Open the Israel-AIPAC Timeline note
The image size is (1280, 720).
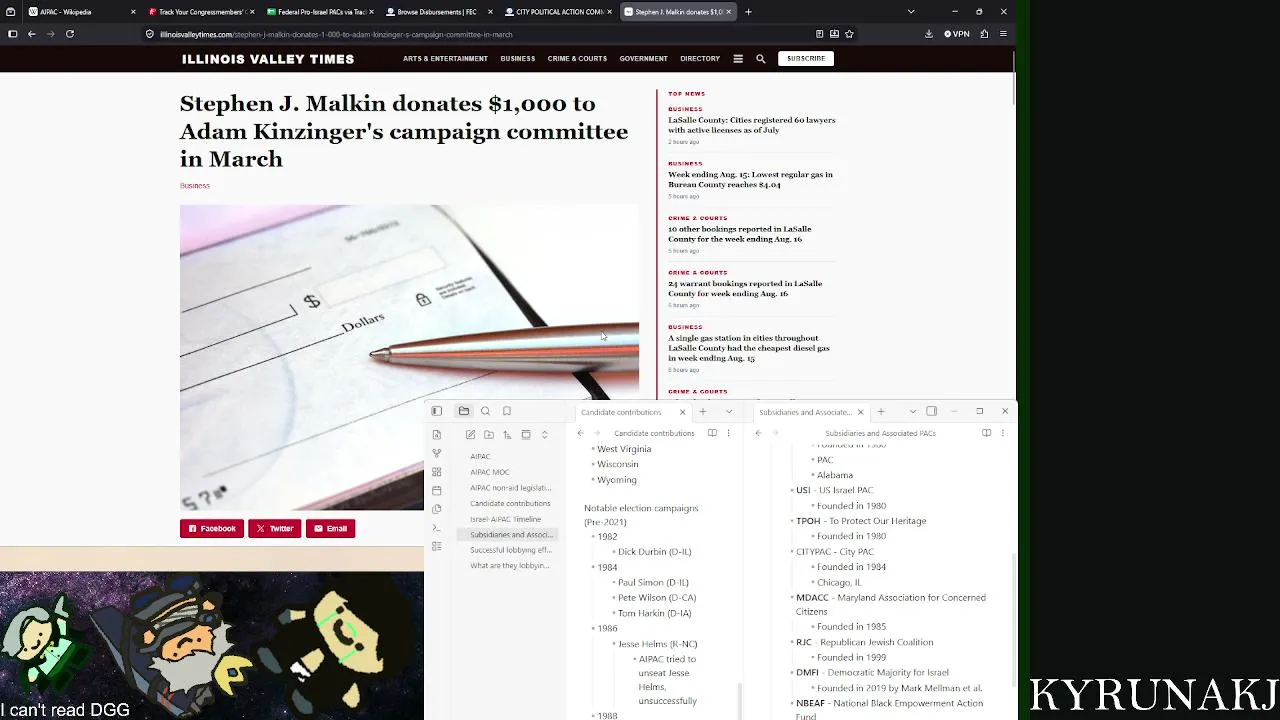[506, 519]
